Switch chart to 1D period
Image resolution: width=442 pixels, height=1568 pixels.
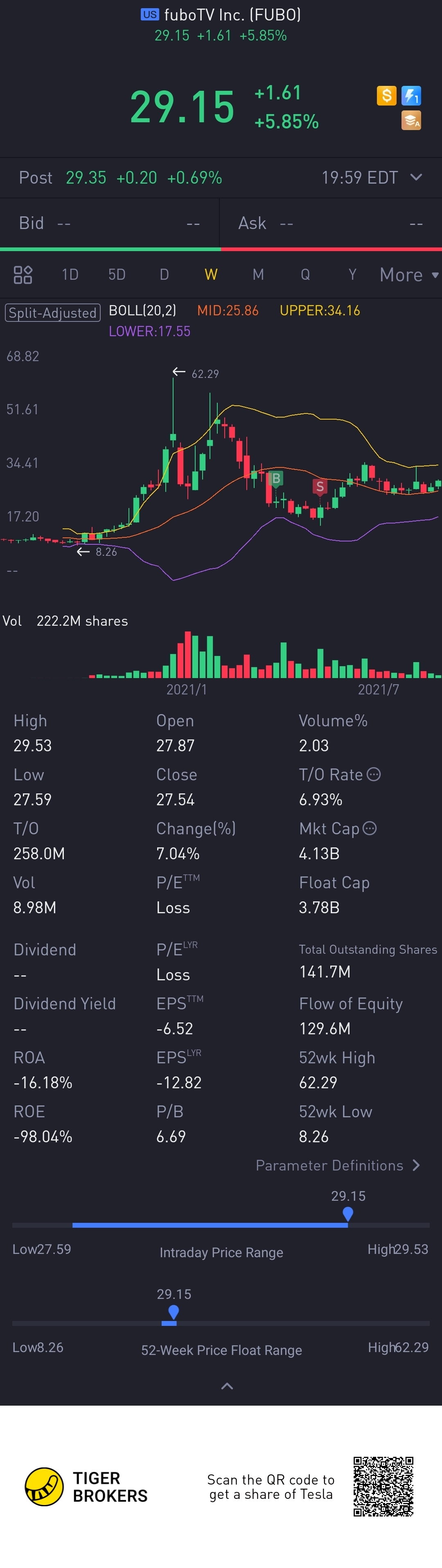click(70, 274)
